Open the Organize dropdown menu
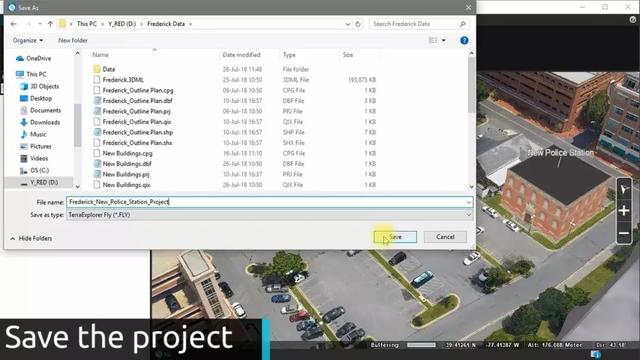This screenshot has height=360, width=640. pos(28,40)
